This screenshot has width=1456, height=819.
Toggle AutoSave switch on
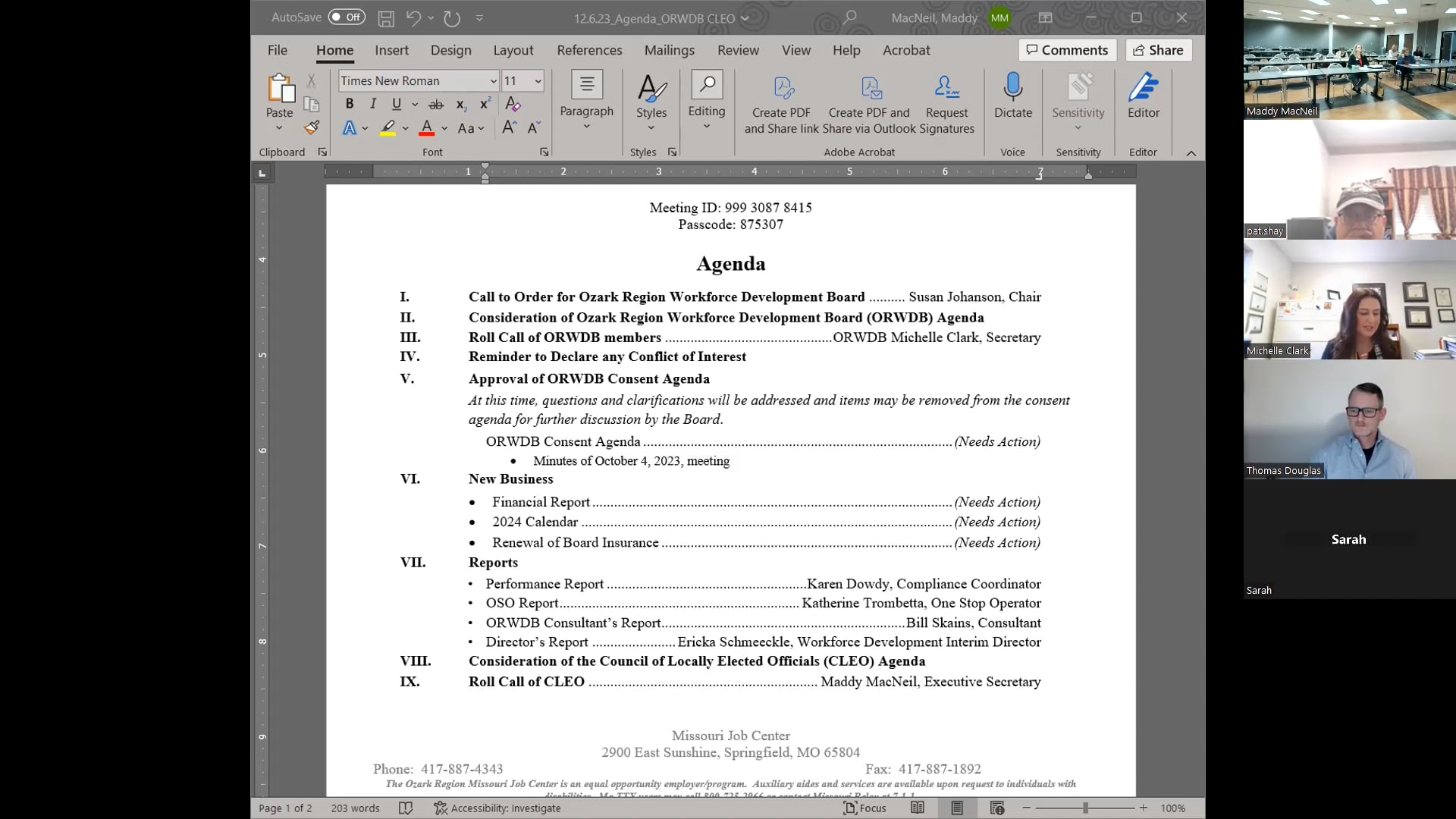(347, 17)
